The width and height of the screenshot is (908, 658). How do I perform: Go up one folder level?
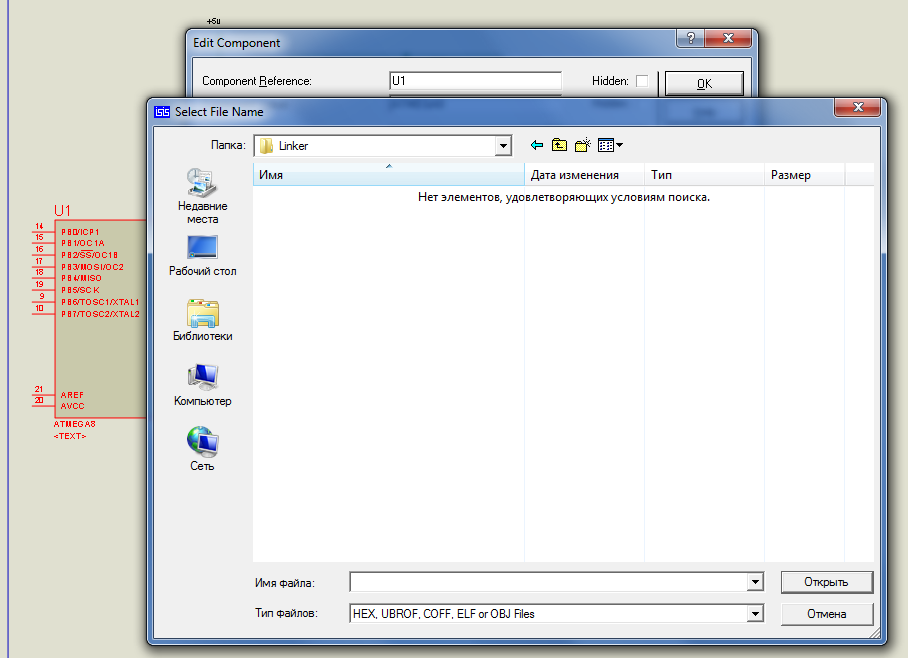[x=560, y=145]
